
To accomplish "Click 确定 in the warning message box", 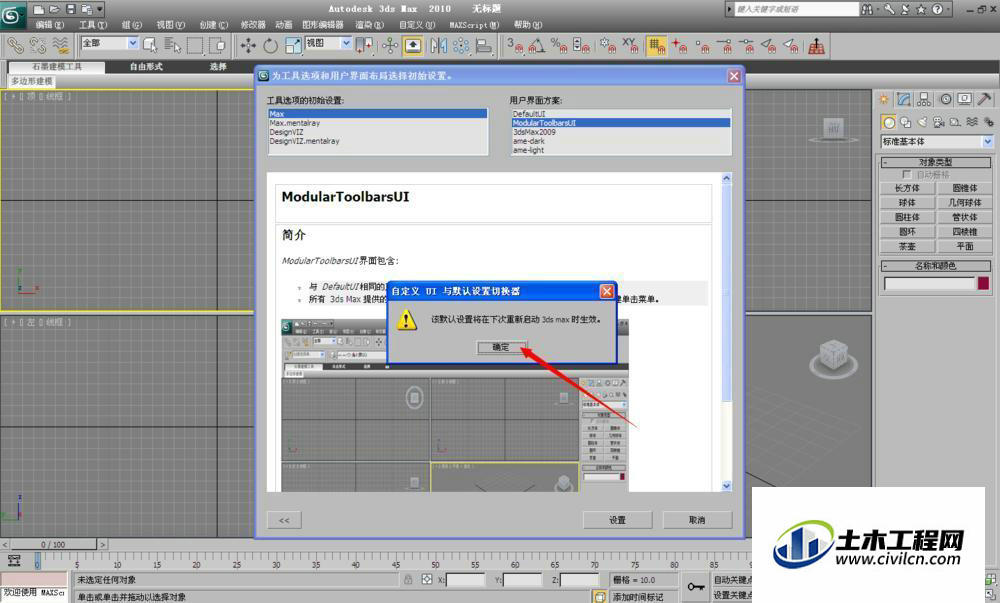I will [501, 347].
